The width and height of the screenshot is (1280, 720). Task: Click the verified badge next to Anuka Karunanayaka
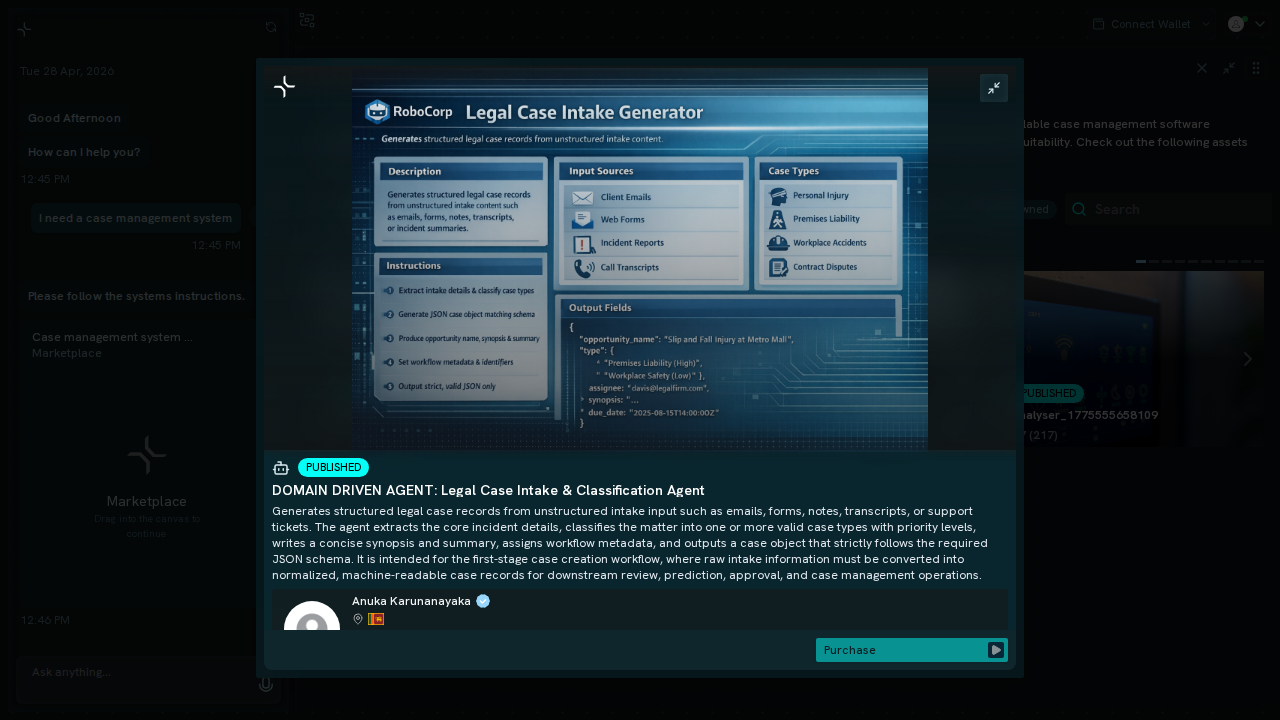pos(483,601)
